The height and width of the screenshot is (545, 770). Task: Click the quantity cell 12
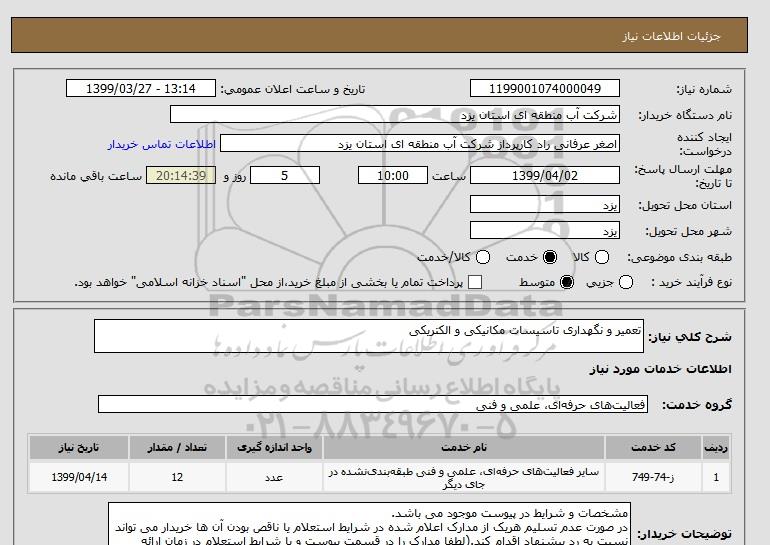click(177, 477)
